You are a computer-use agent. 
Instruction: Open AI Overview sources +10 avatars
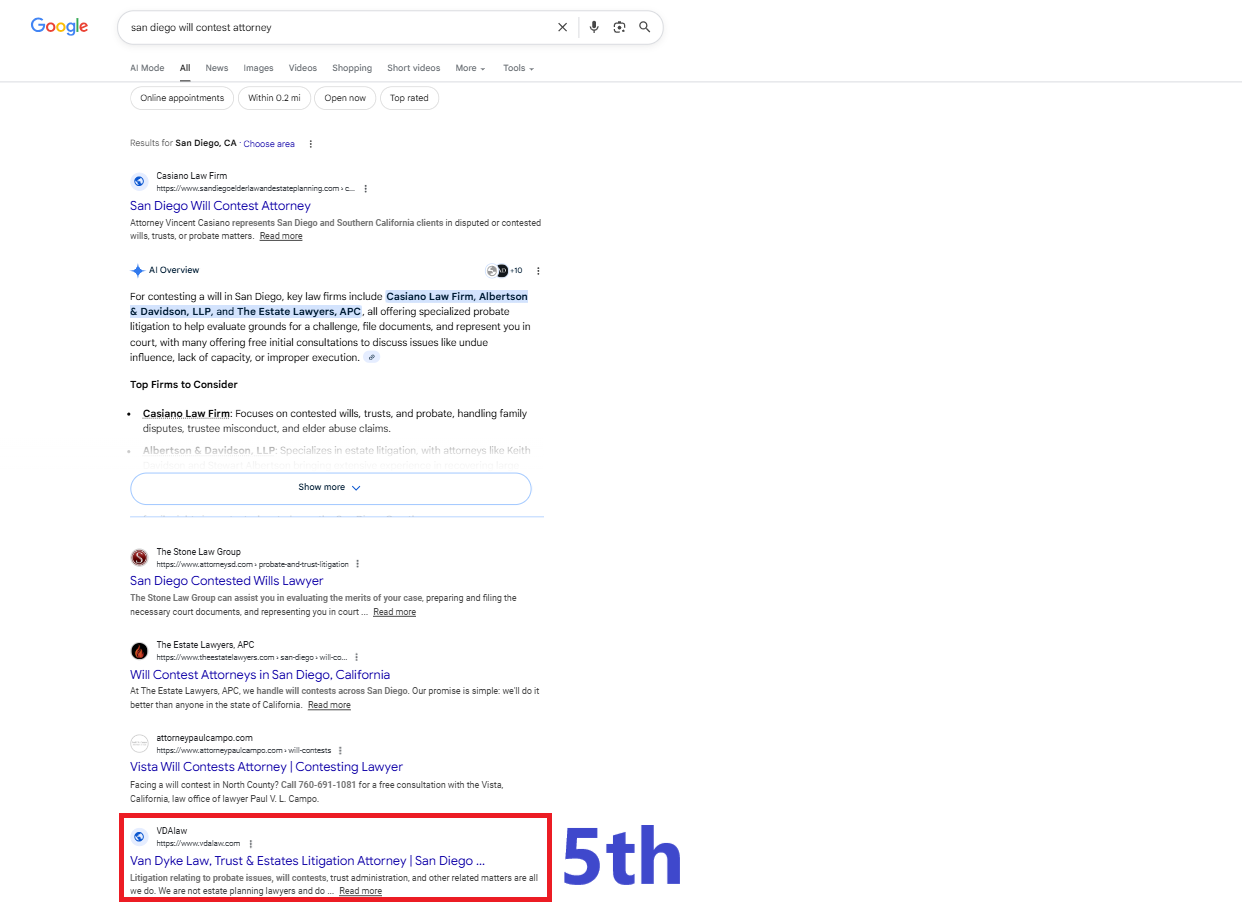[503, 270]
